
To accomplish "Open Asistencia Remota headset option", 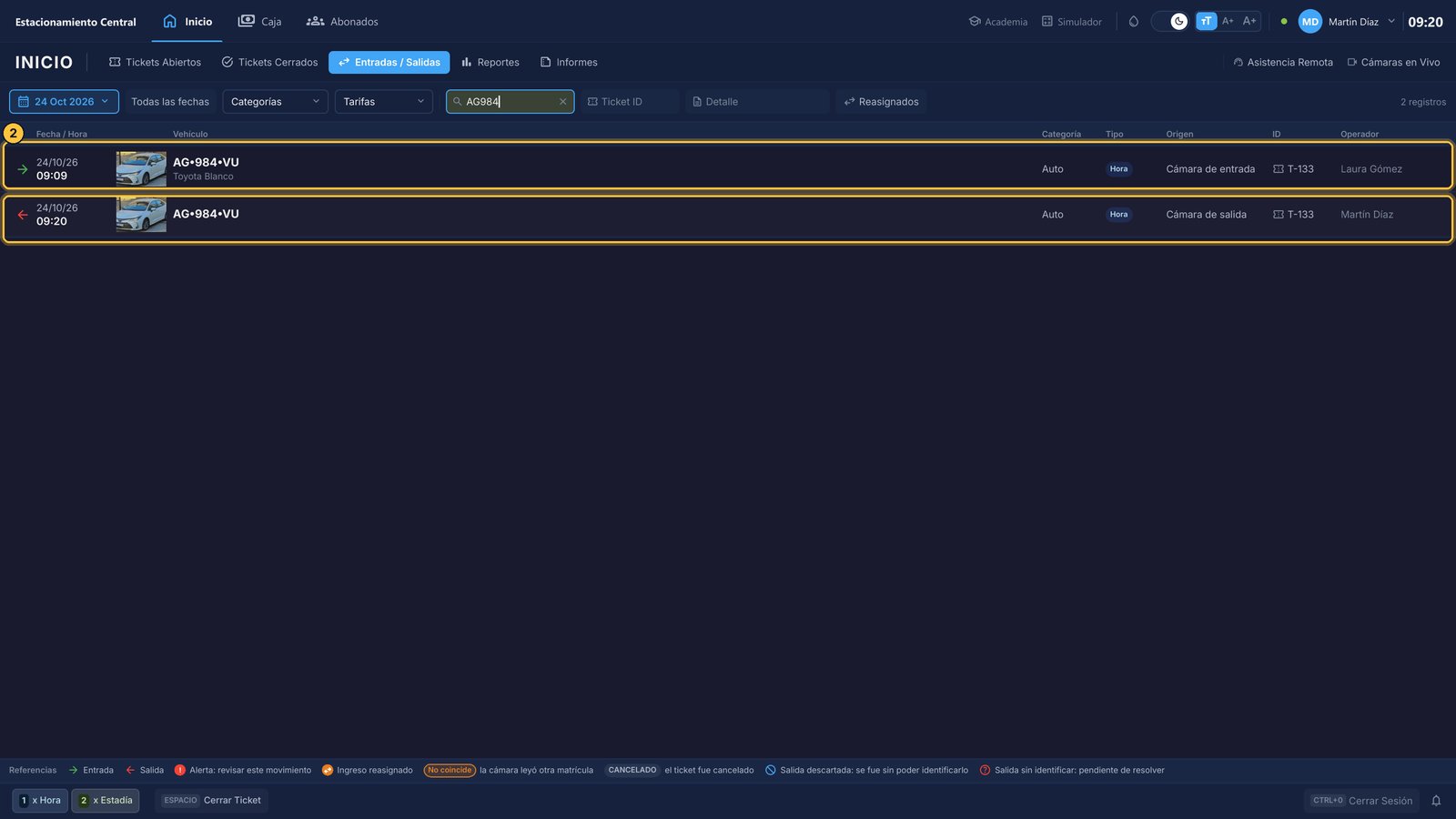I will 1283,62.
